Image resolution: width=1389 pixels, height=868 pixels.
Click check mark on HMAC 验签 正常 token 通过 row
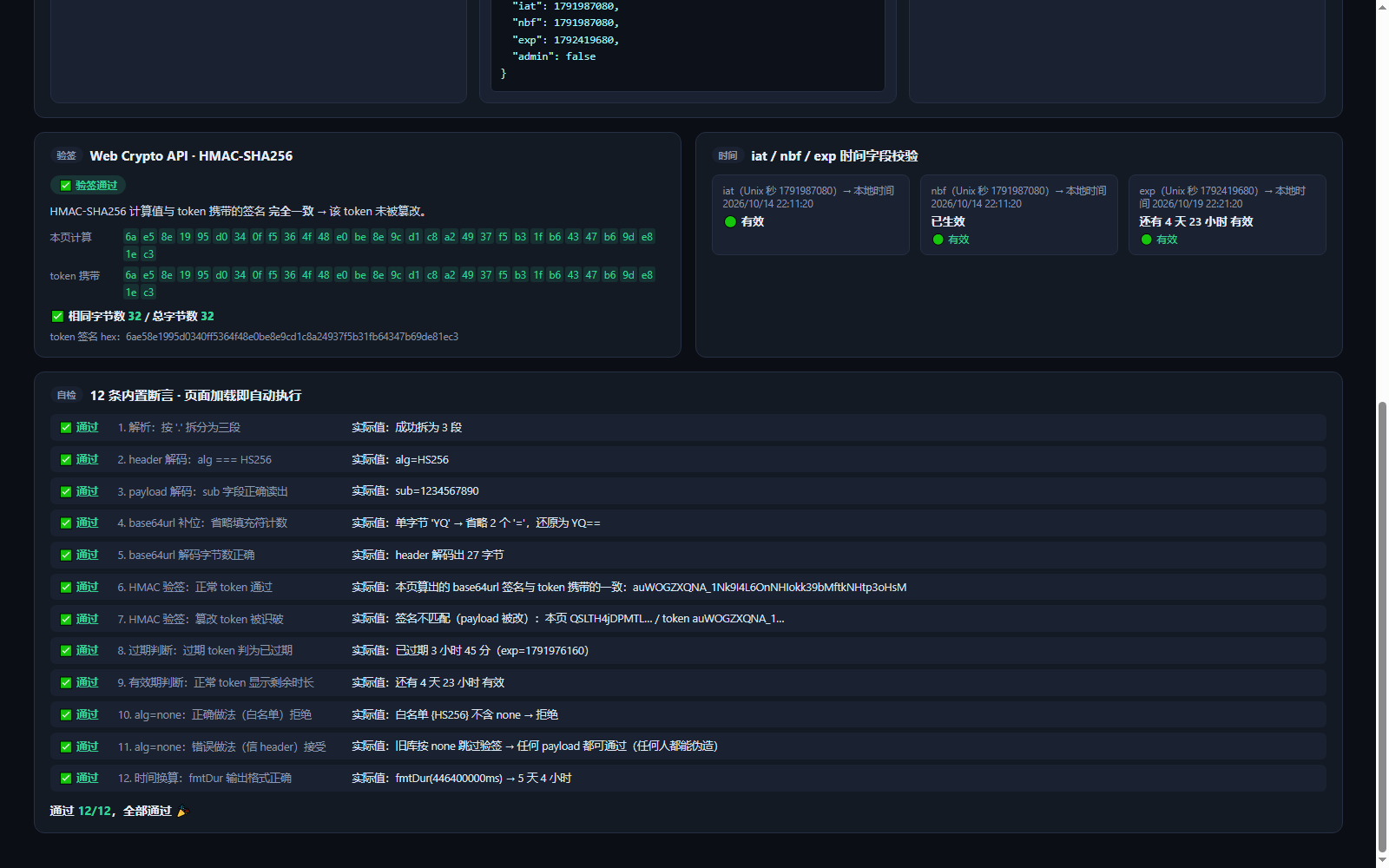click(x=66, y=588)
